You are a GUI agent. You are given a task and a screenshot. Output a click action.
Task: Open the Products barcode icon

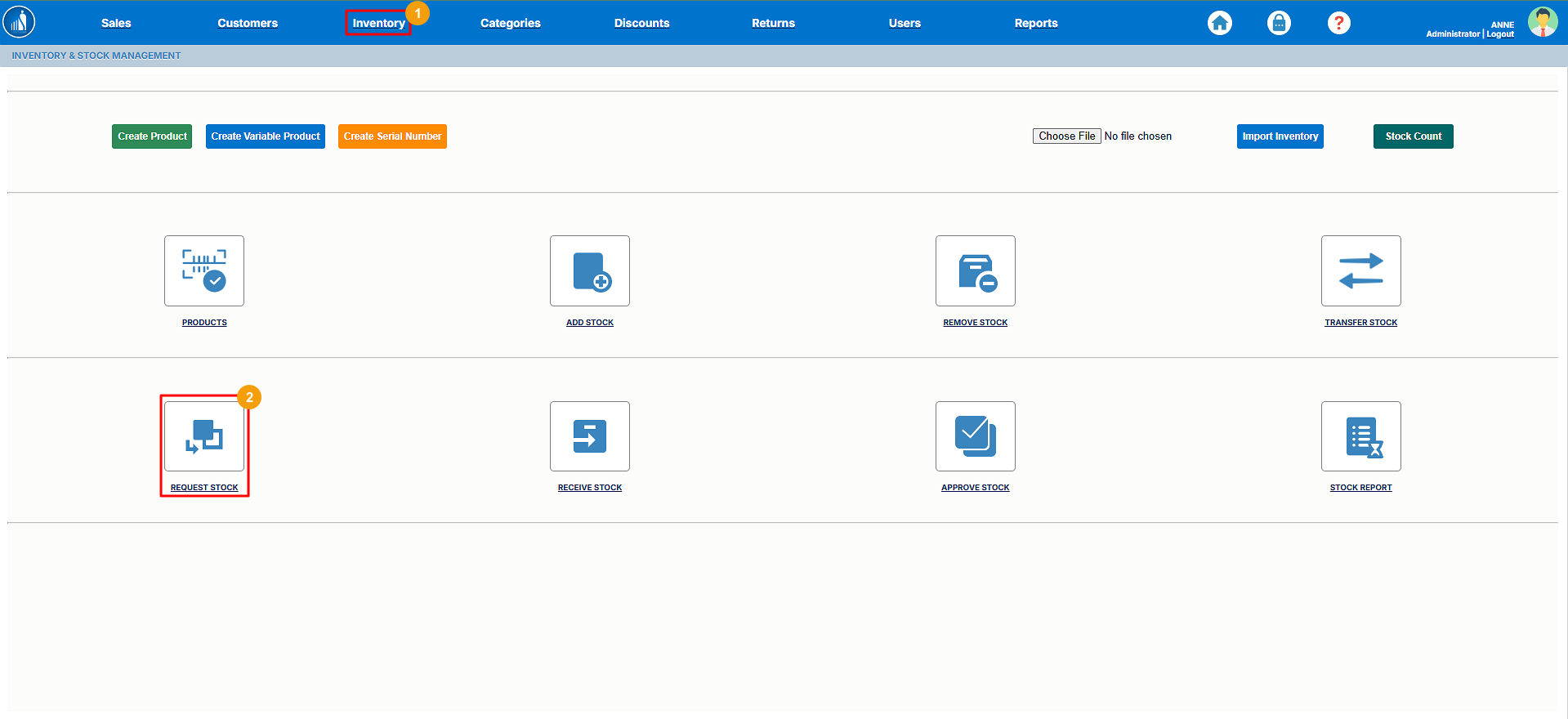point(204,271)
